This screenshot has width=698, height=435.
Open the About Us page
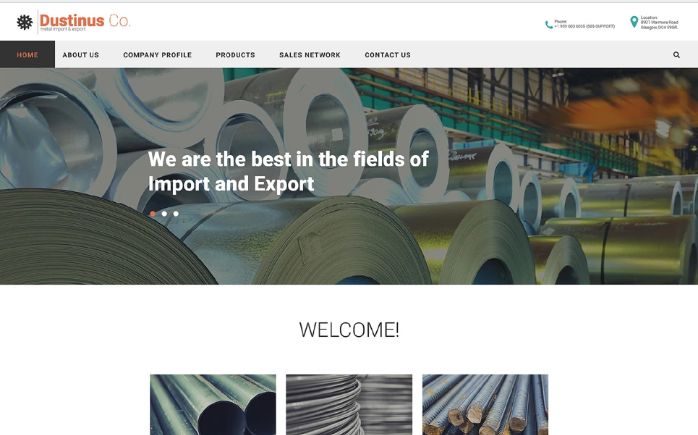click(x=81, y=55)
